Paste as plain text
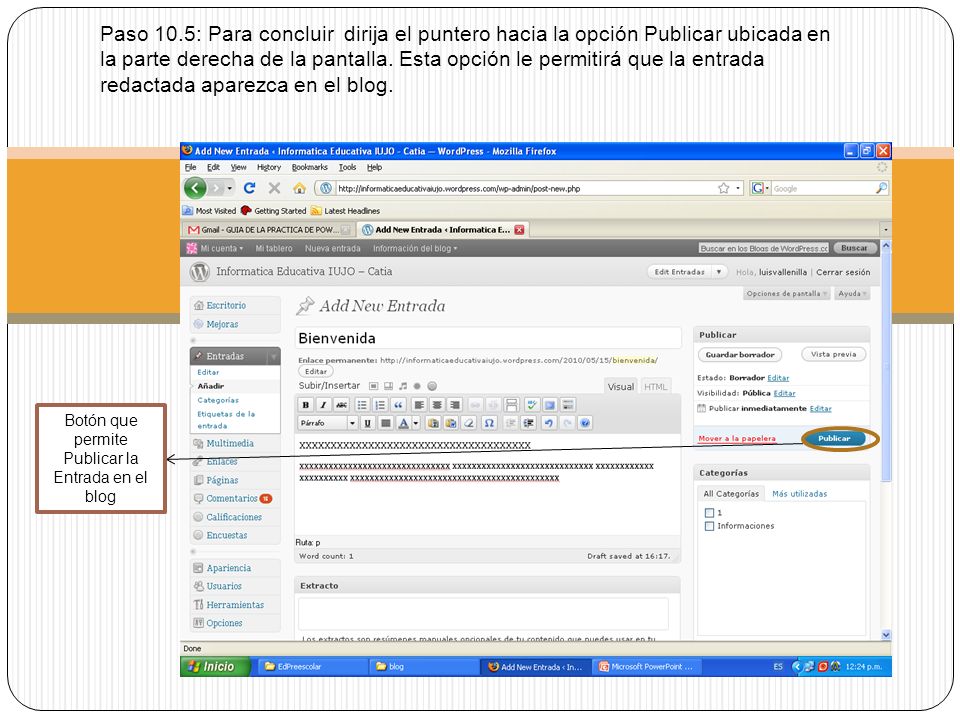Image resolution: width=960 pixels, height=720 pixels. (433, 423)
